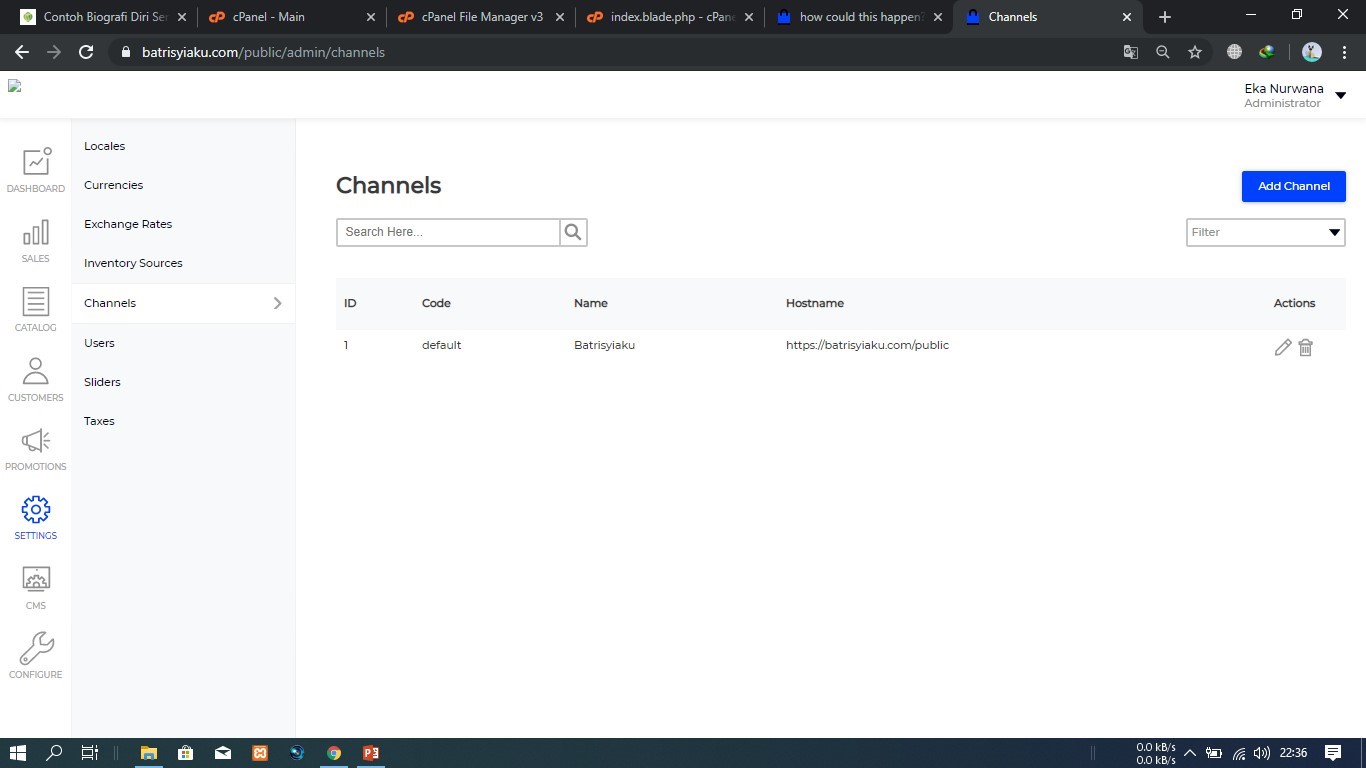
Task: Open the Filter dropdown
Action: point(1265,232)
